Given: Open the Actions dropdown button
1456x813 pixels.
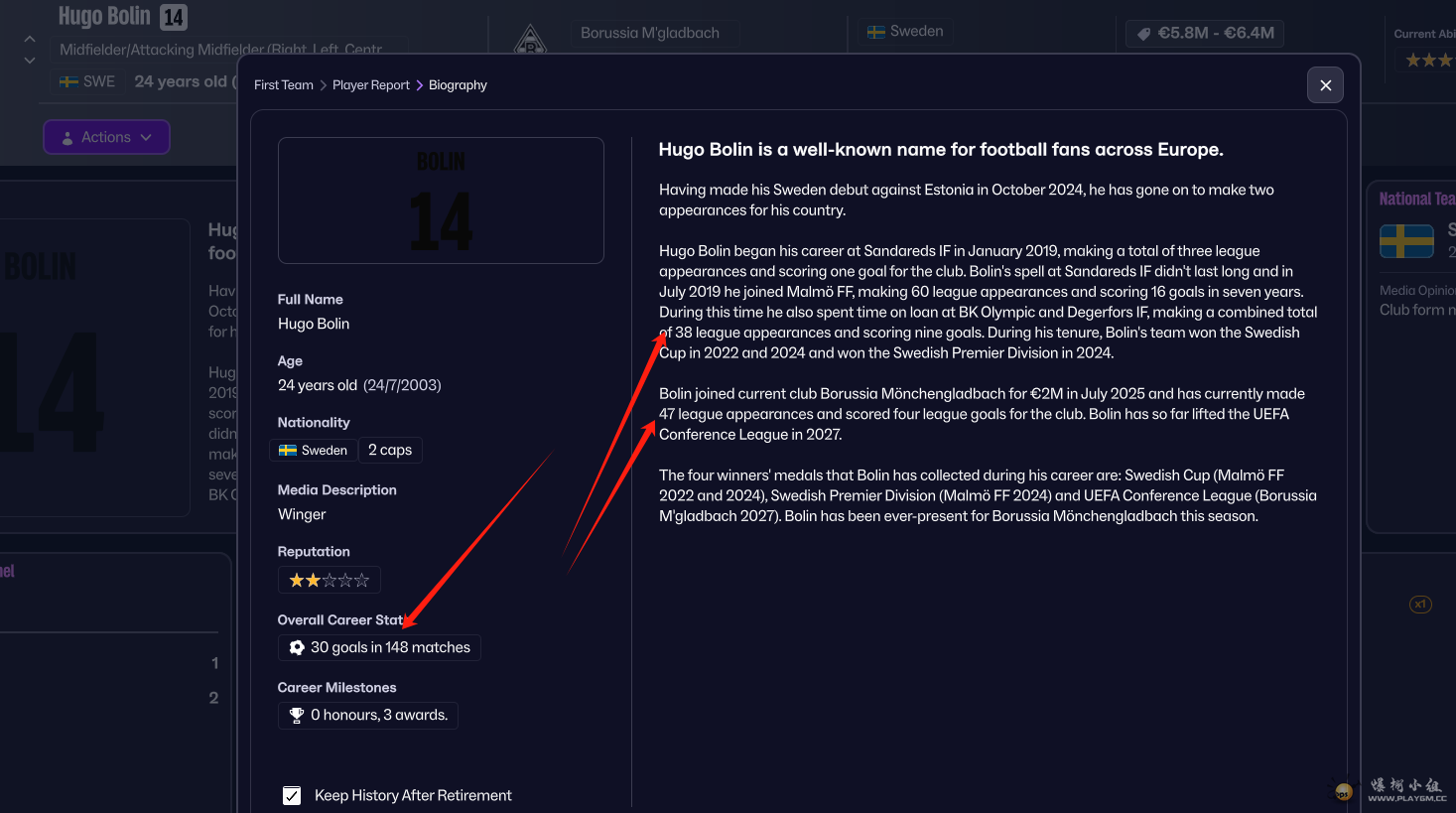Looking at the screenshot, I should click(106, 137).
